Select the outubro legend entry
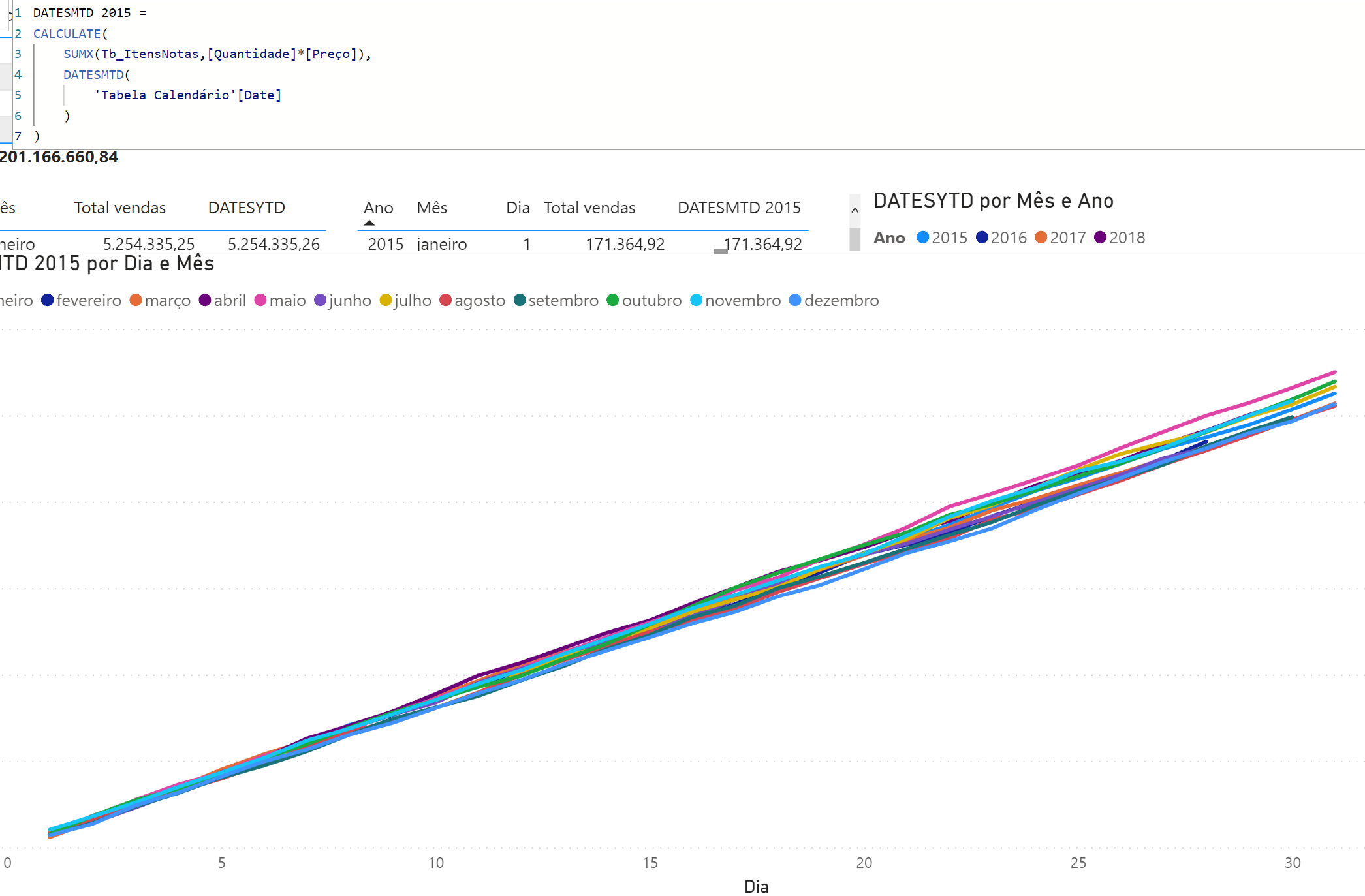1365x896 pixels. (644, 300)
